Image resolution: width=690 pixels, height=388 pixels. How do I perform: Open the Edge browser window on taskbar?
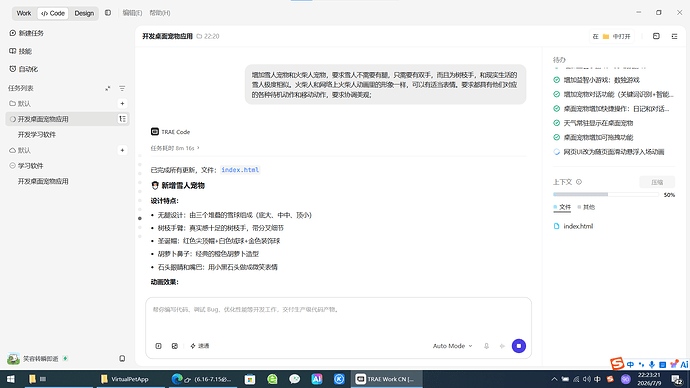pos(202,379)
